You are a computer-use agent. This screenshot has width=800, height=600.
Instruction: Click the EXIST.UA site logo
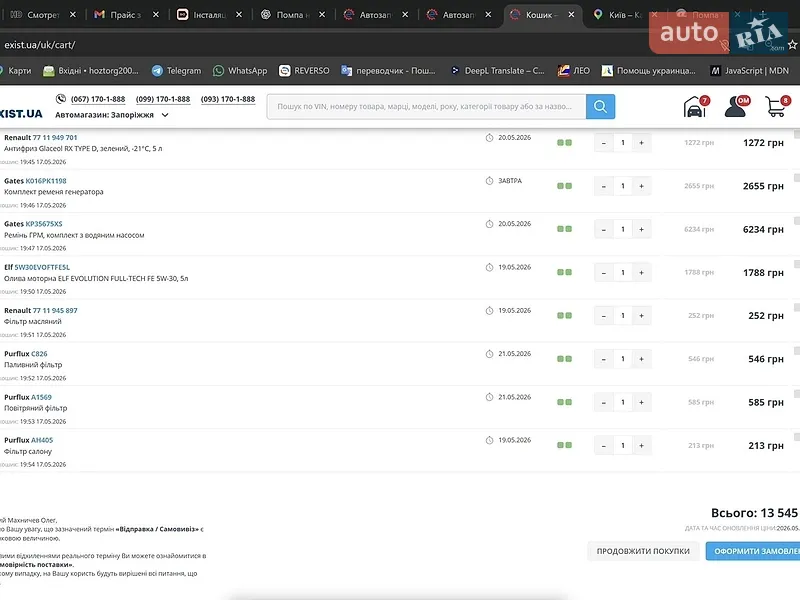(21, 114)
